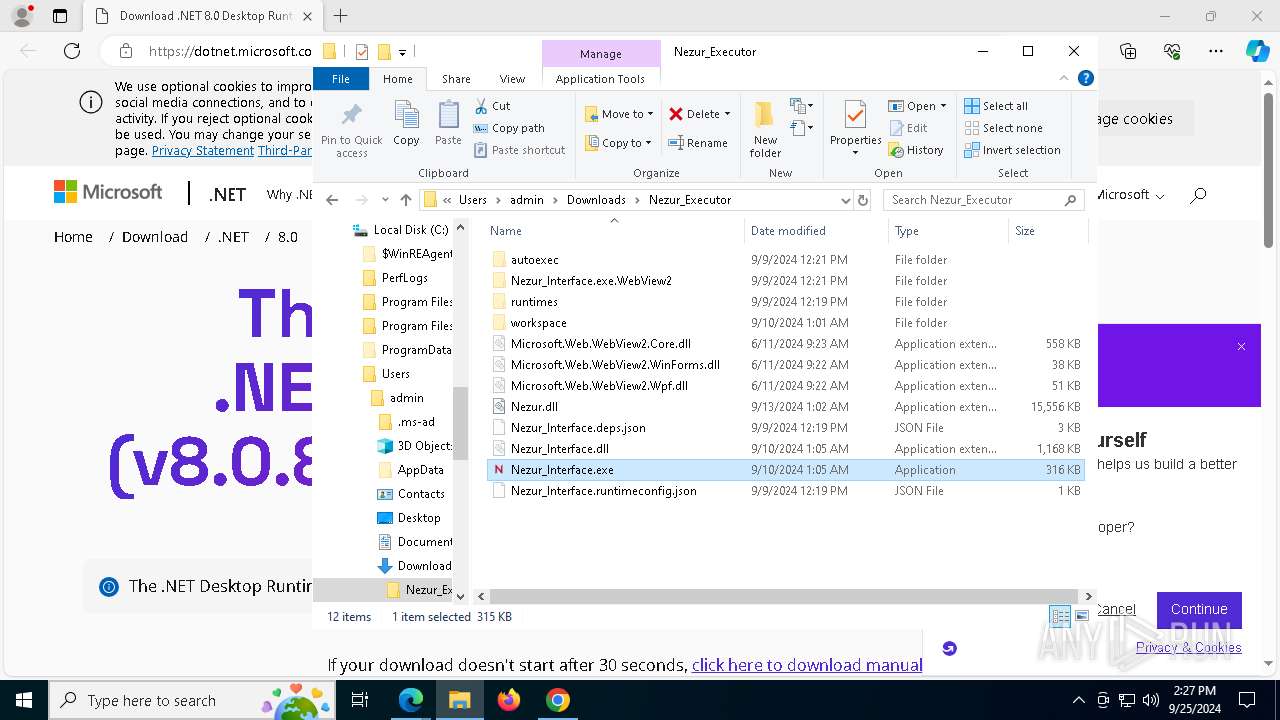
Task: Expand Properties dropdown arrow
Action: click(855, 153)
